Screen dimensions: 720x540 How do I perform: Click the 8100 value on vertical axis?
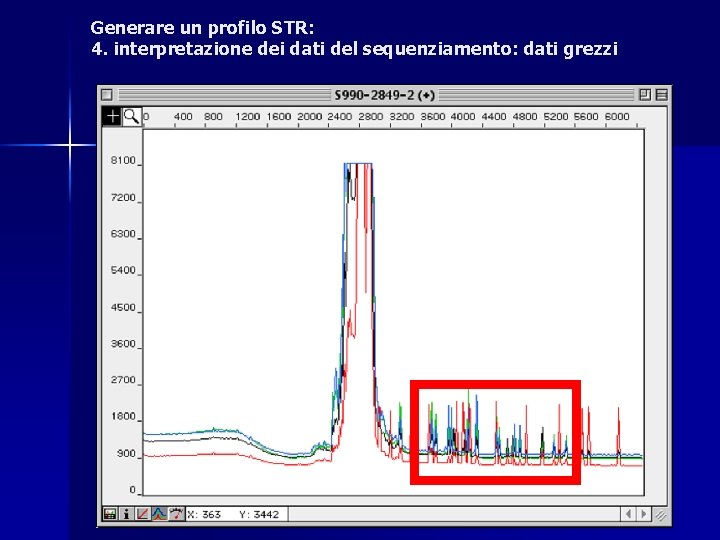(123, 160)
